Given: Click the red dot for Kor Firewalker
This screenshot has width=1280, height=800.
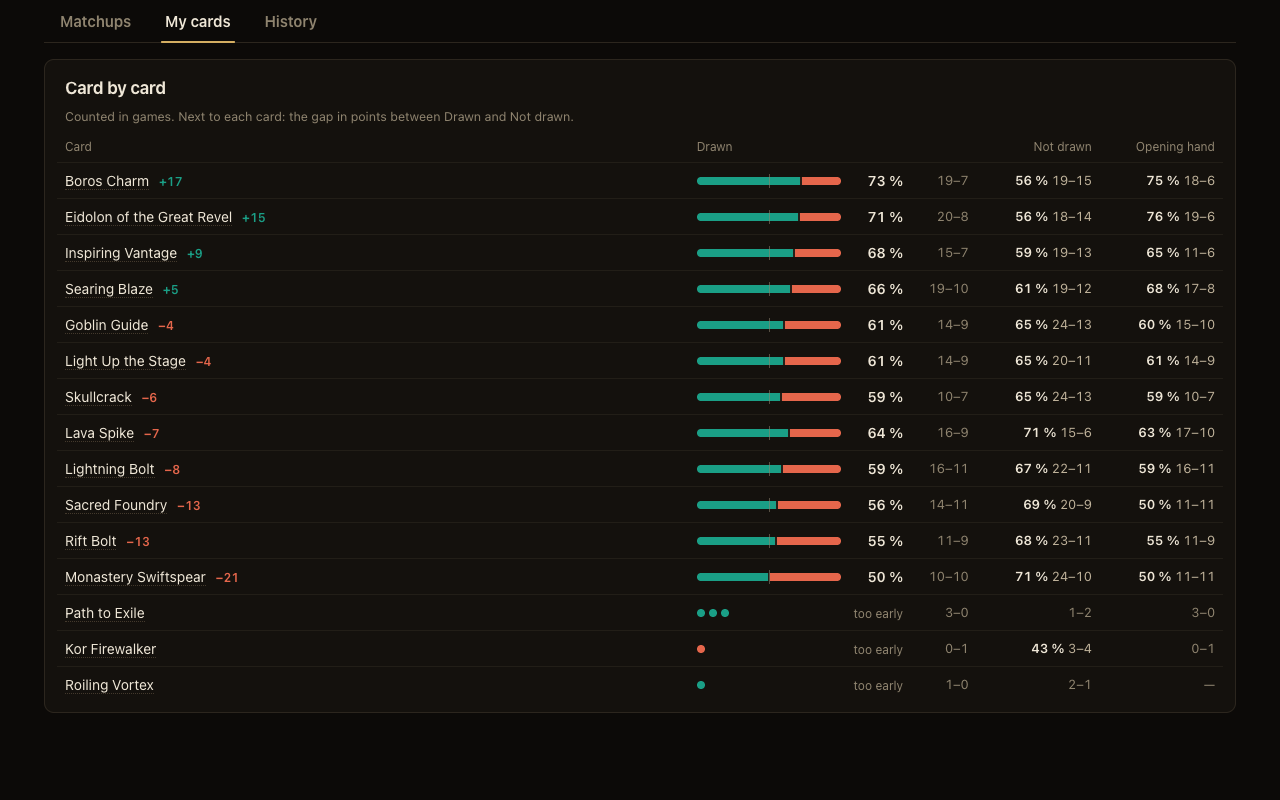Looking at the screenshot, I should [701, 649].
